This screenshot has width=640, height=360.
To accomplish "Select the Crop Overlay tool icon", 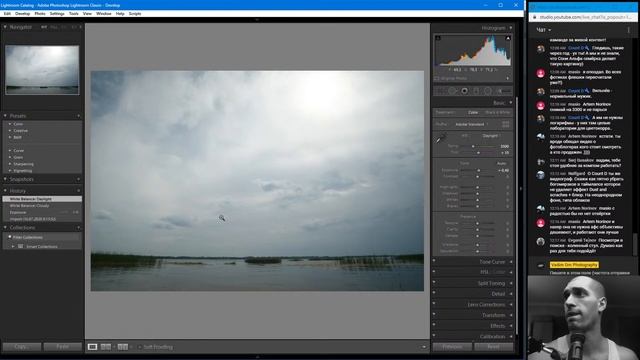I will (x=440, y=91).
